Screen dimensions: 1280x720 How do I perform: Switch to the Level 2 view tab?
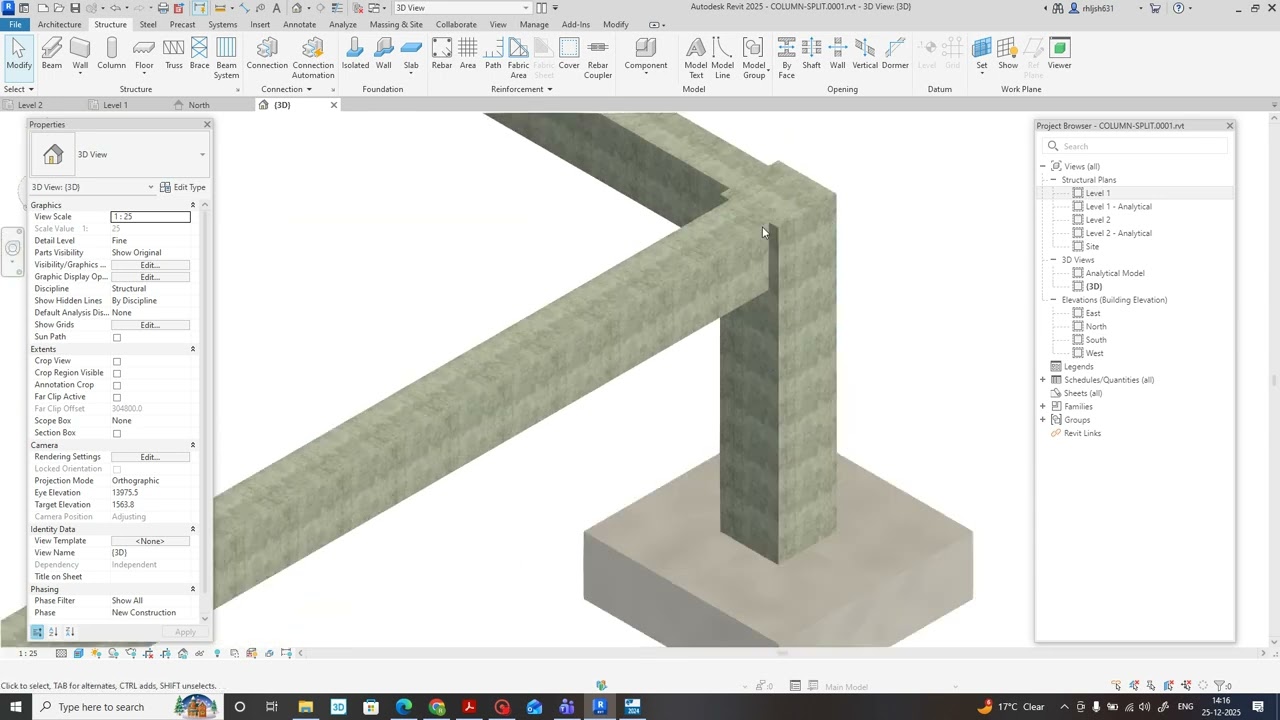(30, 105)
